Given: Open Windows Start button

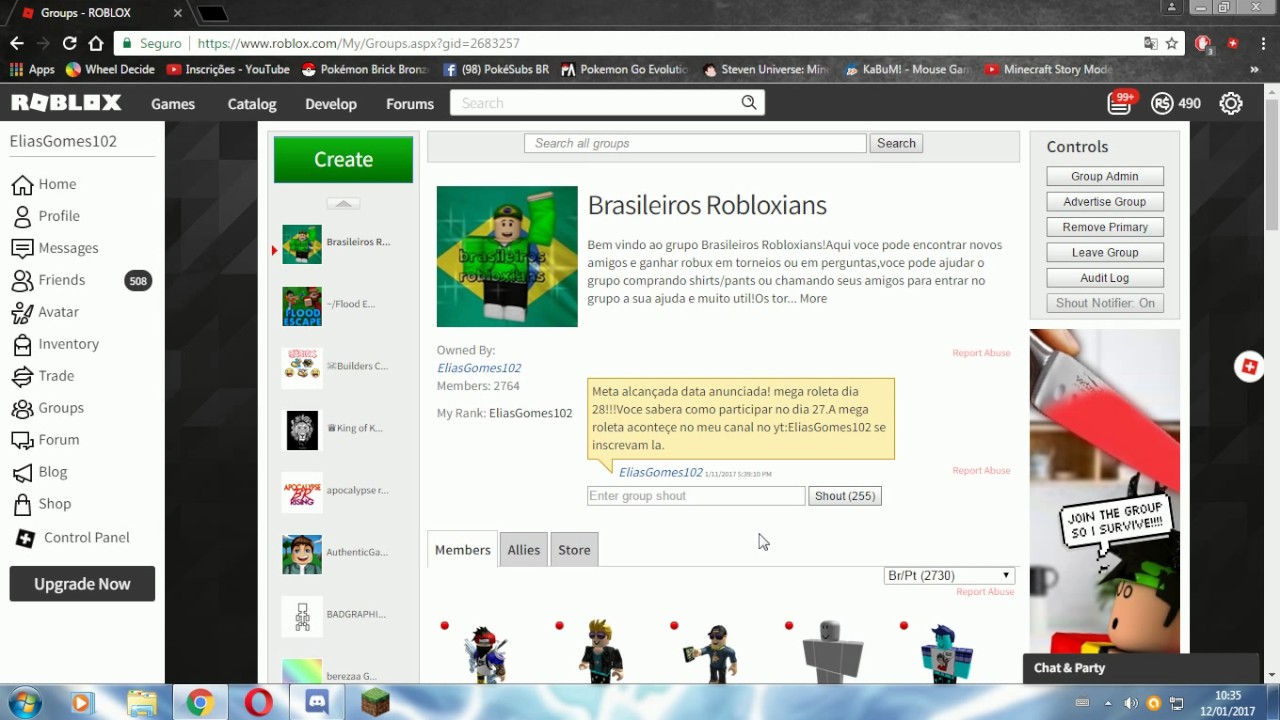Looking at the screenshot, I should tap(23, 702).
